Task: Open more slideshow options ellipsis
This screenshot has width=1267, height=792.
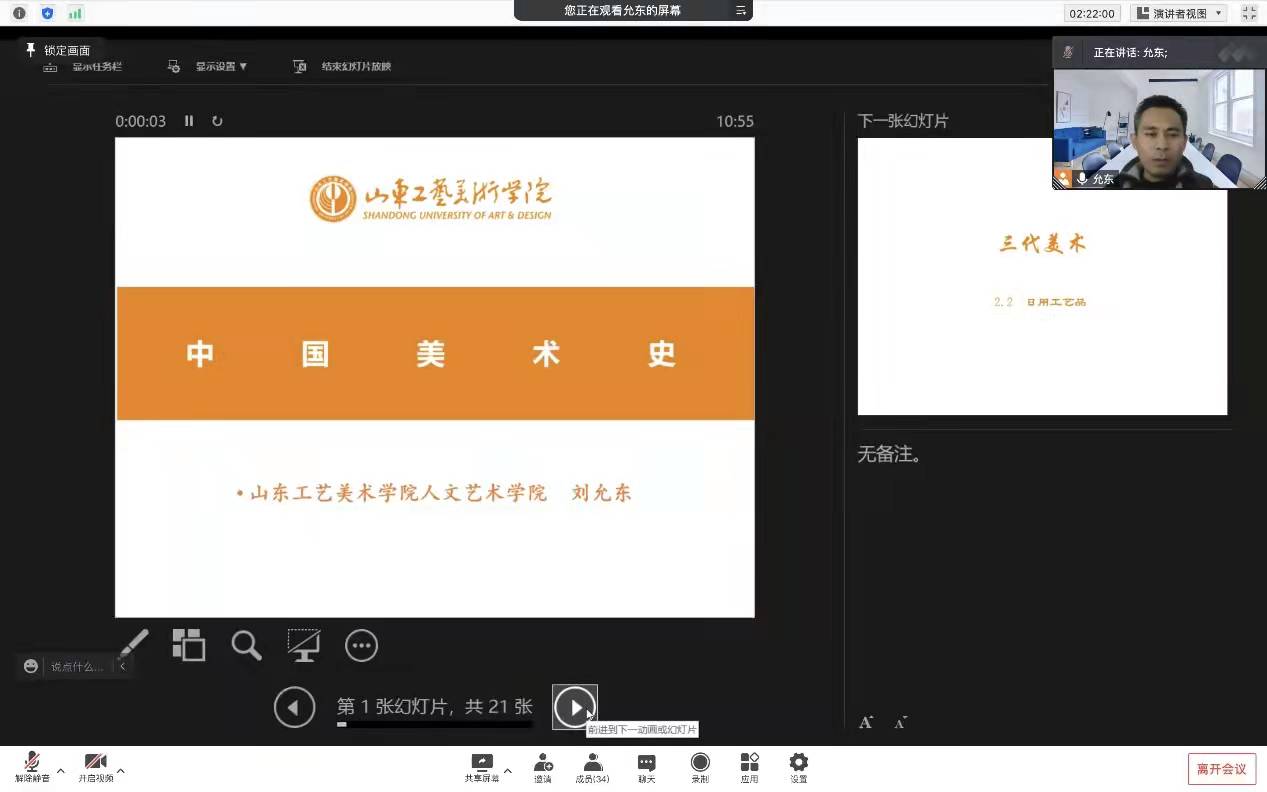Action: 361,645
